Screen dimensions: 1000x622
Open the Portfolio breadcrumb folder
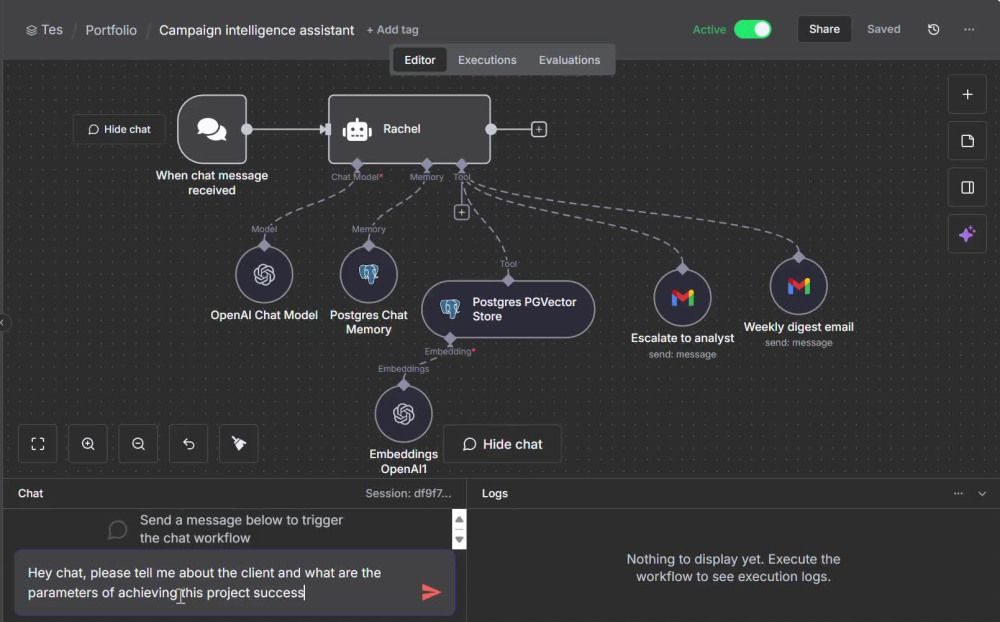pyautogui.click(x=111, y=30)
